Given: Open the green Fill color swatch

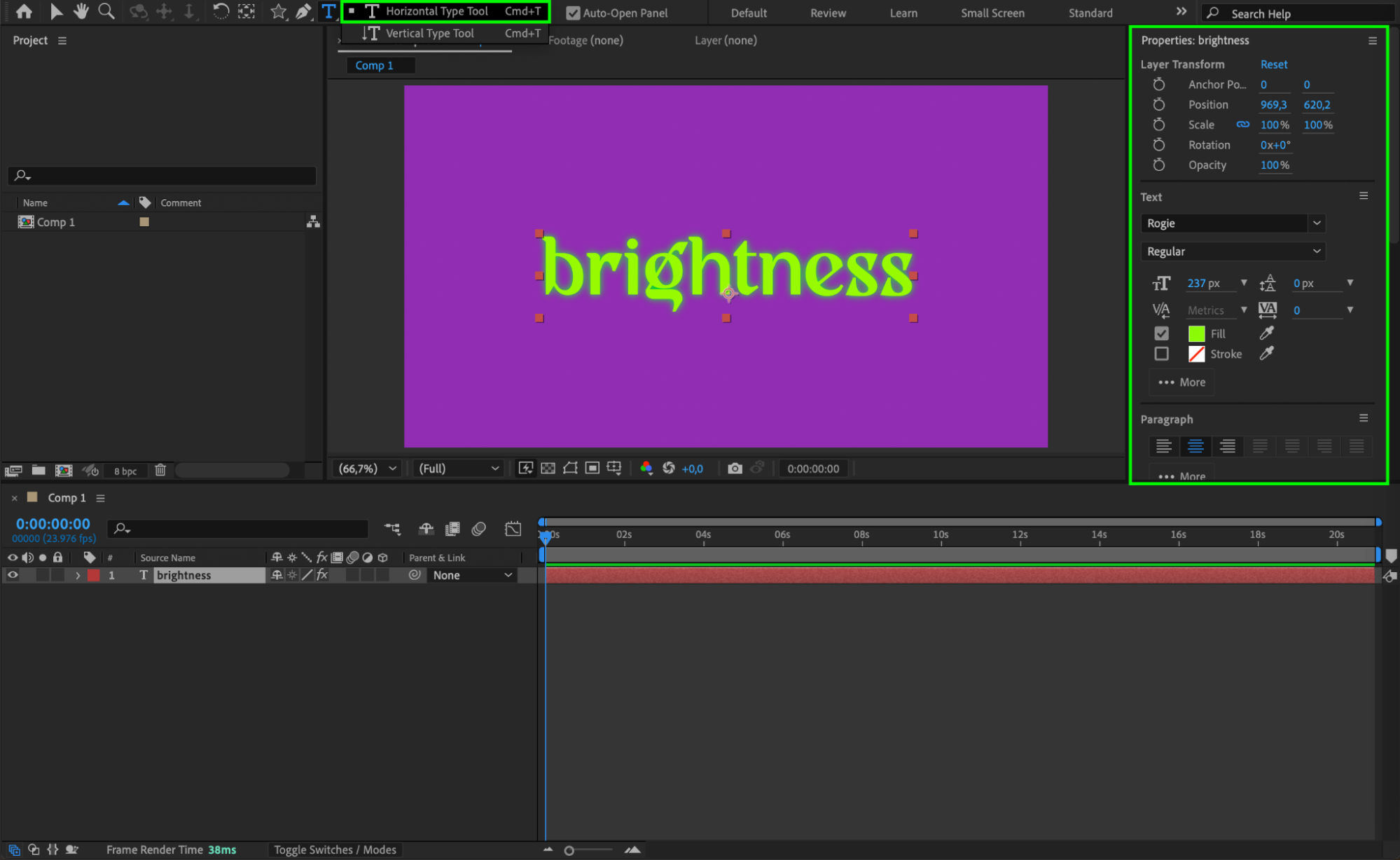Looking at the screenshot, I should [1196, 333].
